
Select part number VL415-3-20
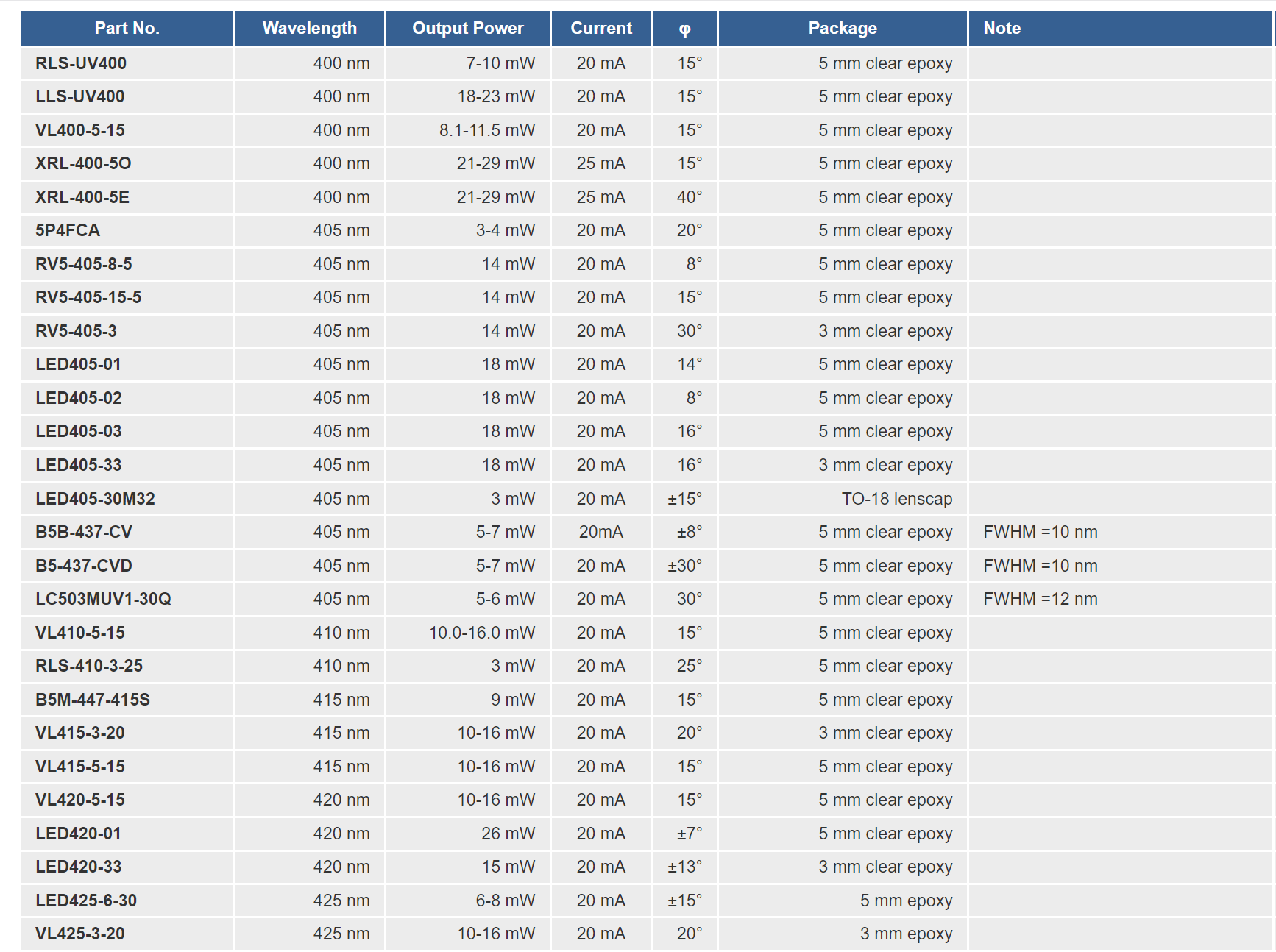(80, 733)
